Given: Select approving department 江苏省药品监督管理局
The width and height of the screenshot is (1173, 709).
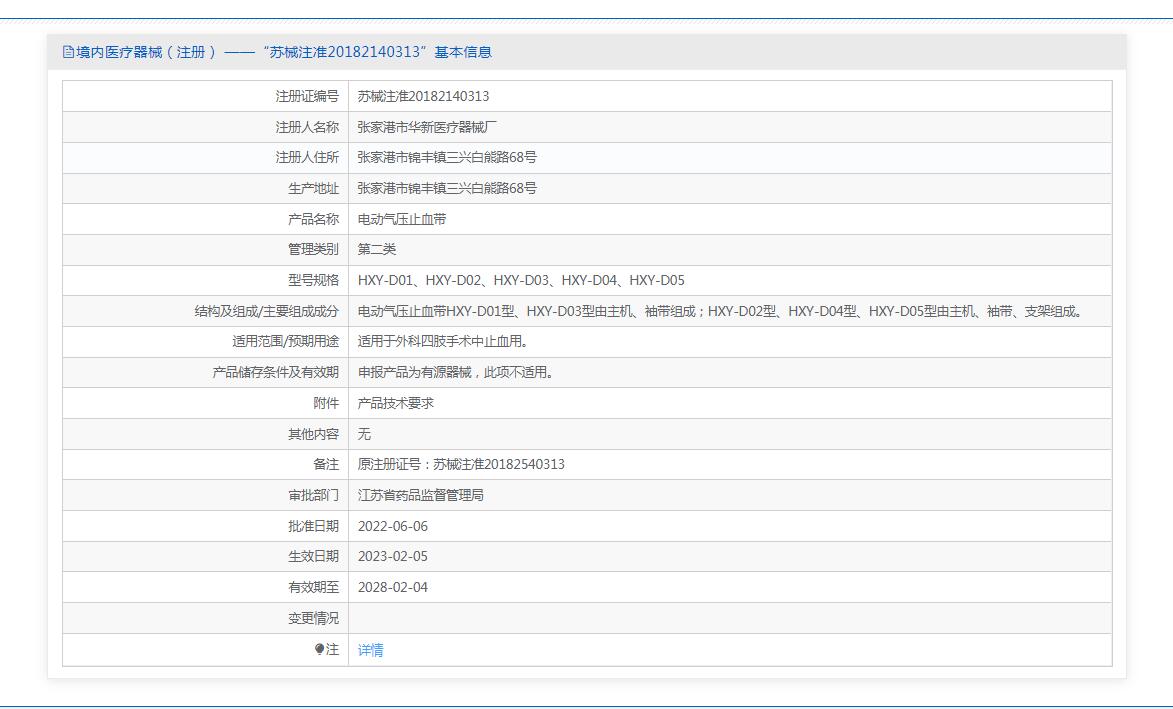Looking at the screenshot, I should coord(420,495).
